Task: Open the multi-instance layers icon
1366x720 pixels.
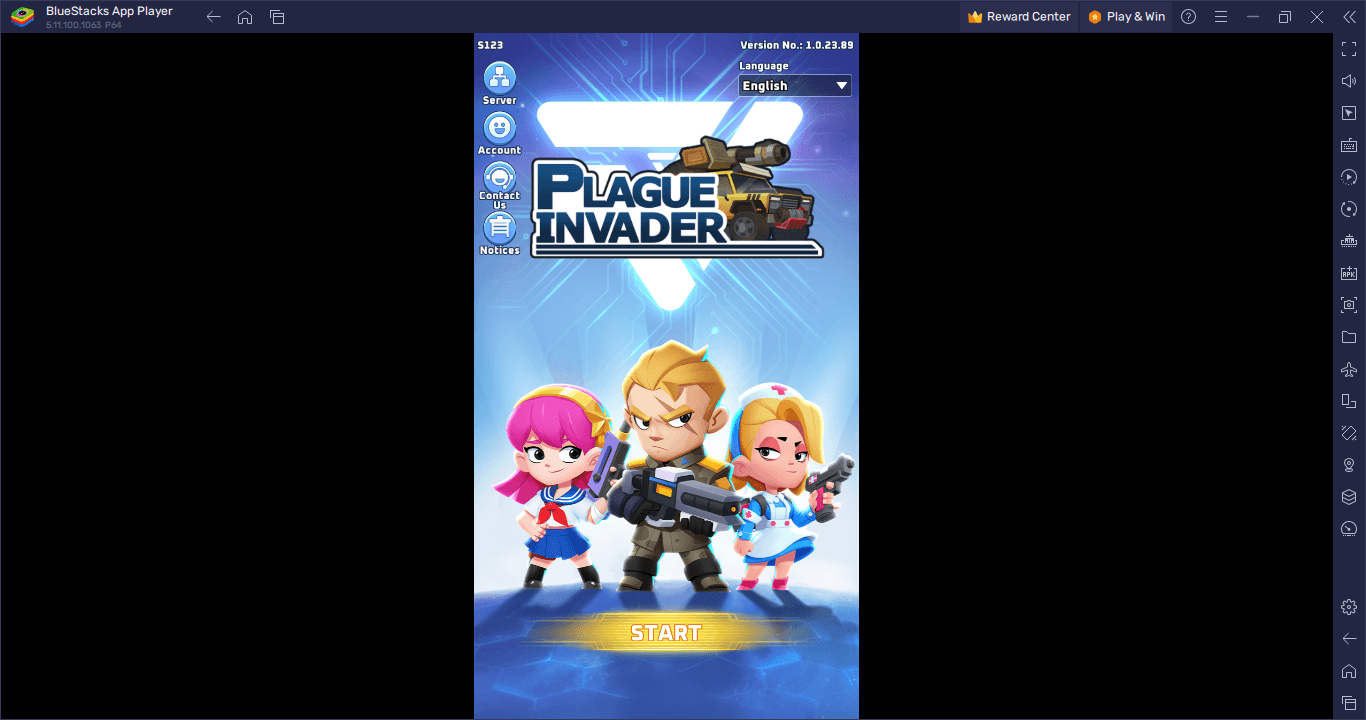Action: pyautogui.click(x=1349, y=497)
